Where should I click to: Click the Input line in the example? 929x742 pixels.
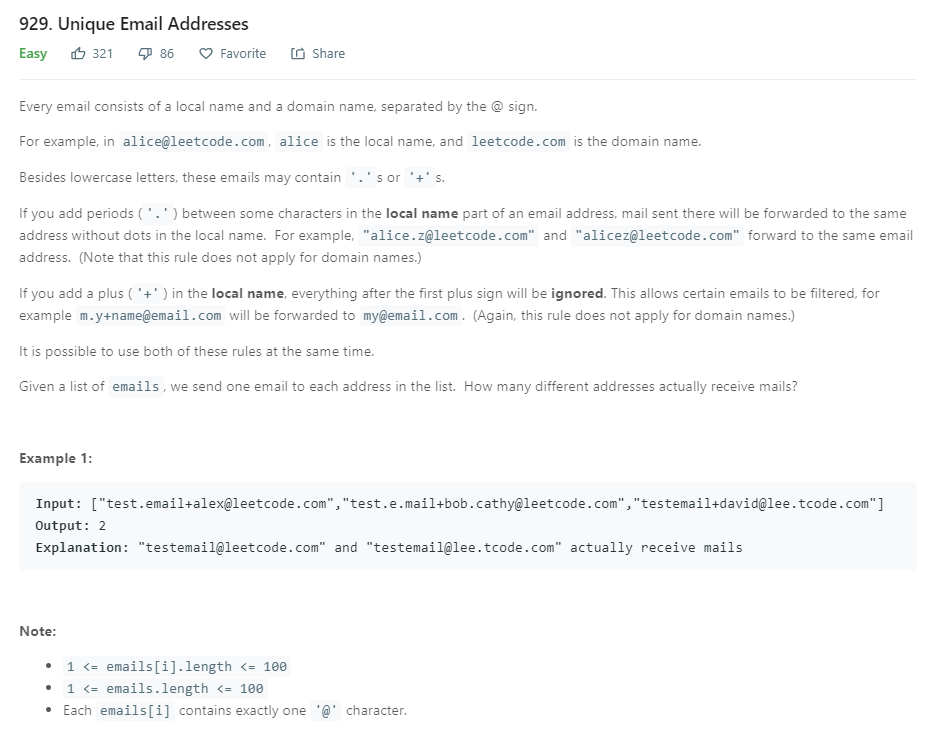459,503
